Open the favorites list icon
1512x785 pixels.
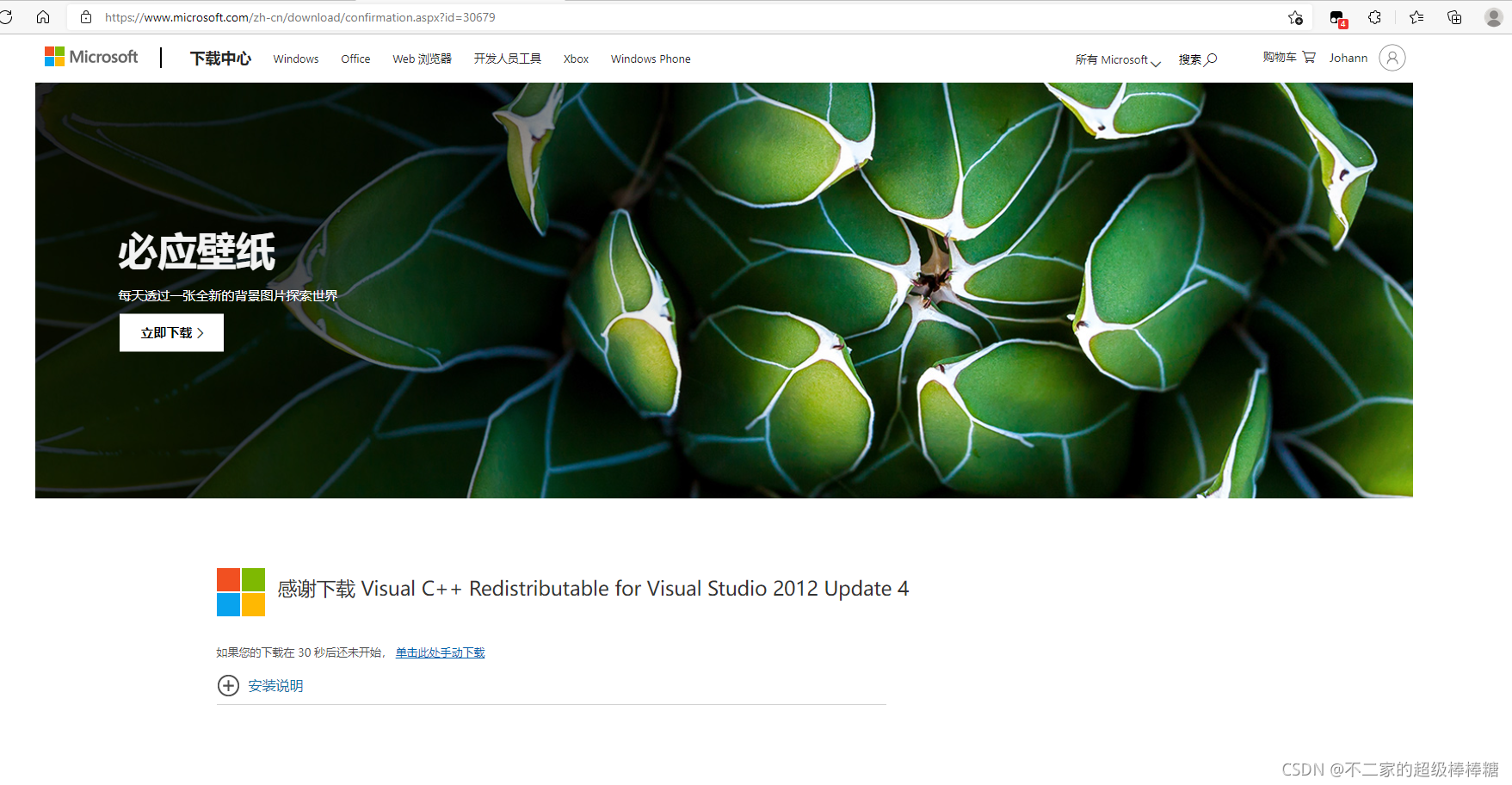pyautogui.click(x=1416, y=17)
